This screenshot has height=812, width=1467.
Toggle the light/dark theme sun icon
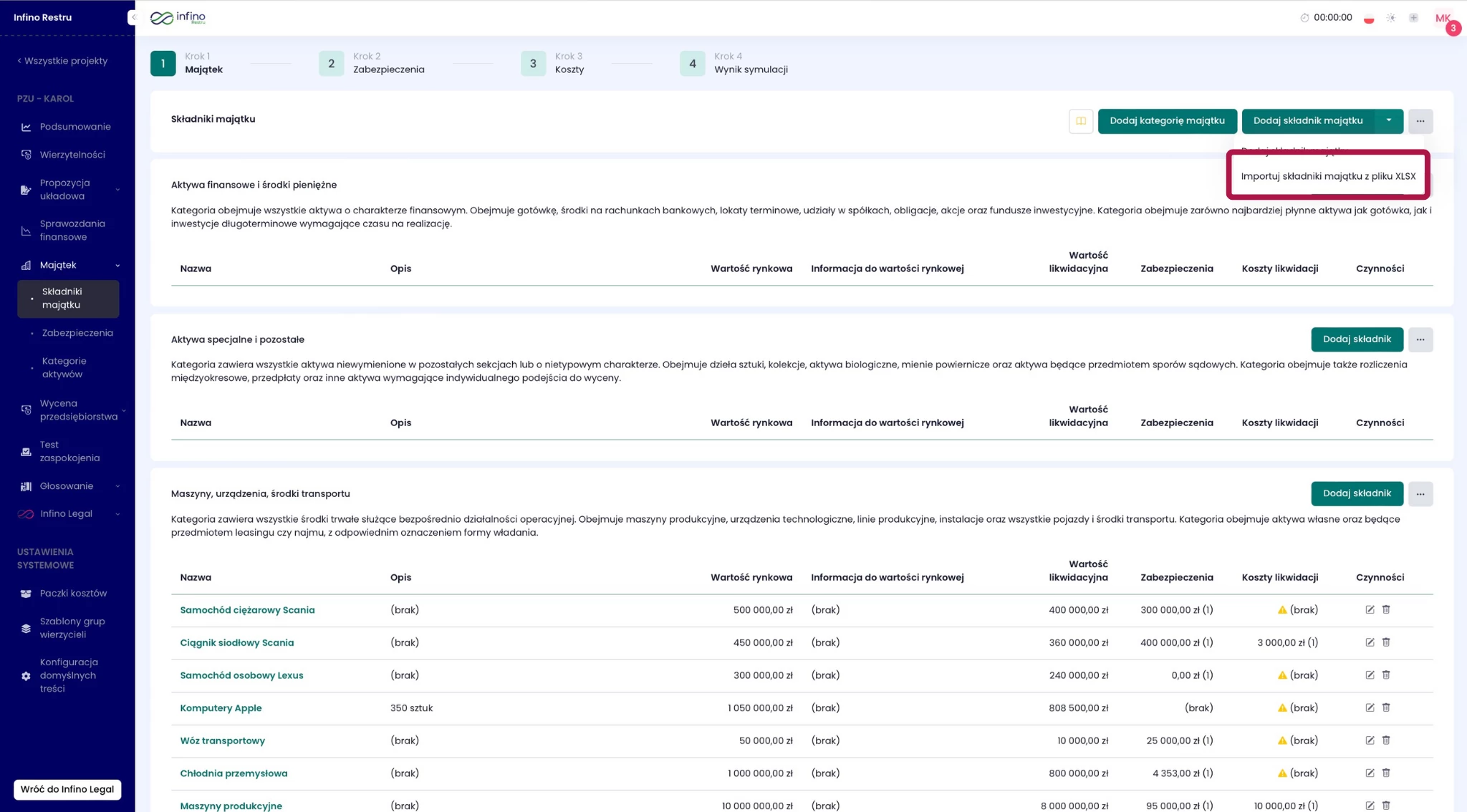[1391, 18]
